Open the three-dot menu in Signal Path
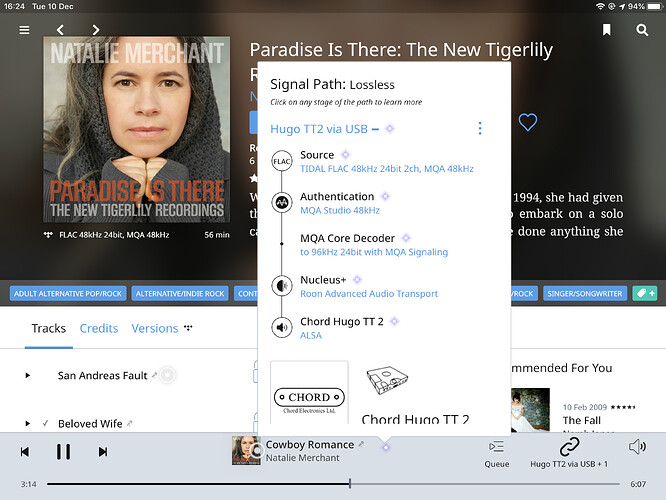The image size is (666, 500). tap(480, 128)
